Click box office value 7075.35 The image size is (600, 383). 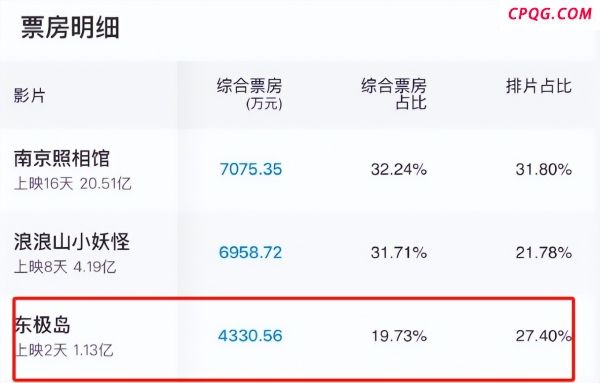(251, 169)
